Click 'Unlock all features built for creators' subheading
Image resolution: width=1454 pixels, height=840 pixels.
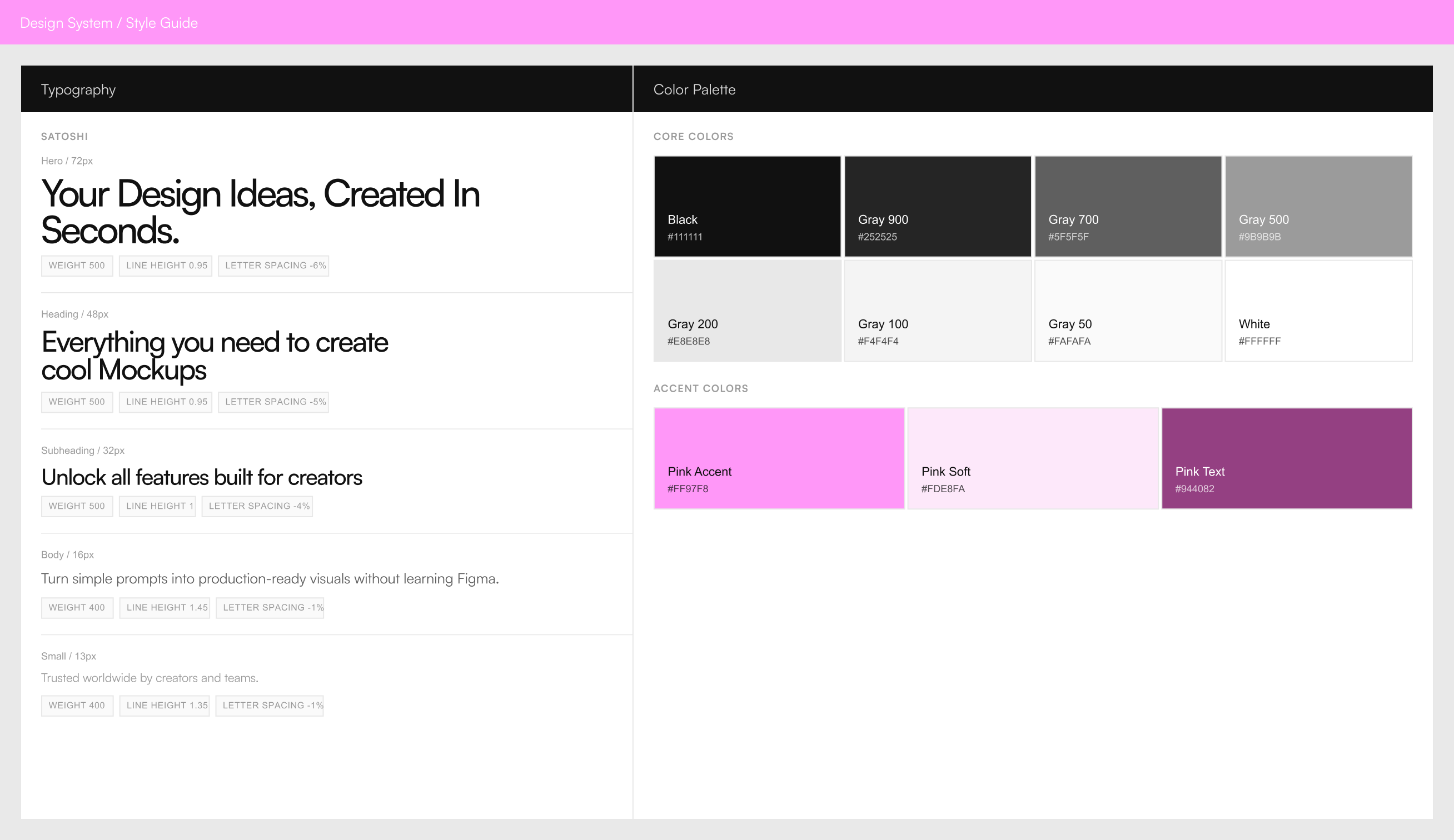201,477
